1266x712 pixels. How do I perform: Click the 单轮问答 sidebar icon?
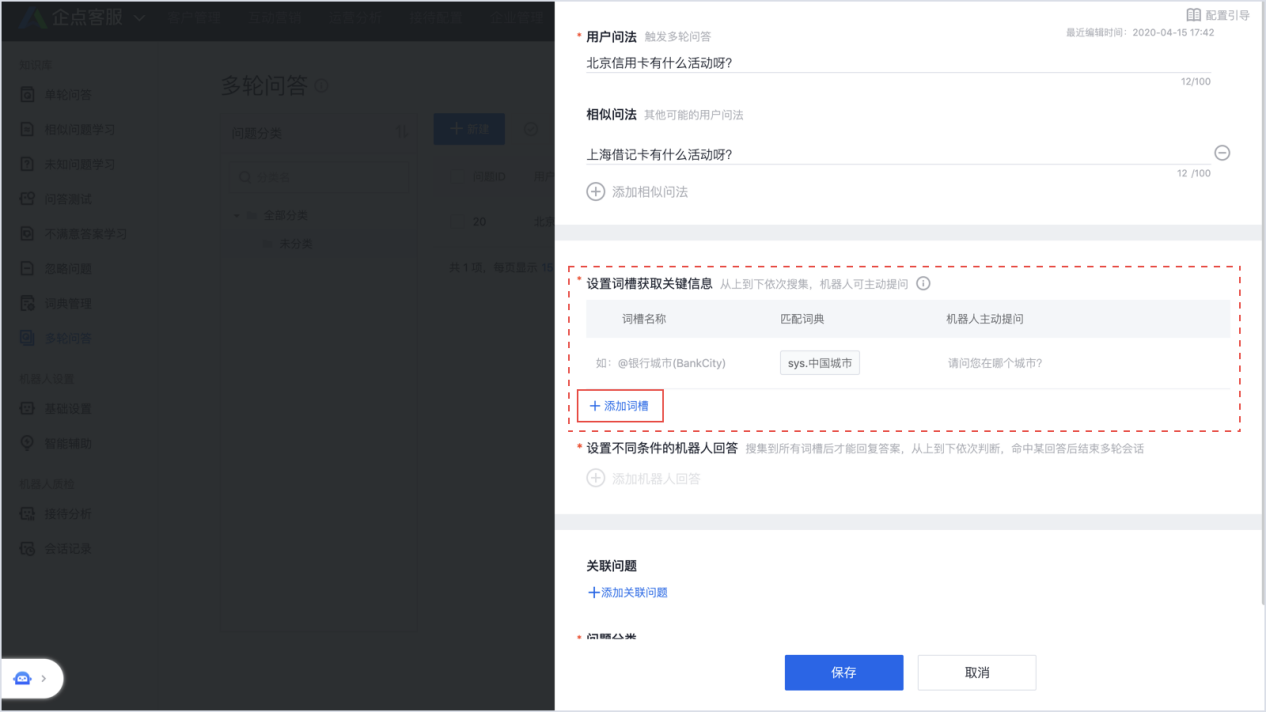point(28,95)
